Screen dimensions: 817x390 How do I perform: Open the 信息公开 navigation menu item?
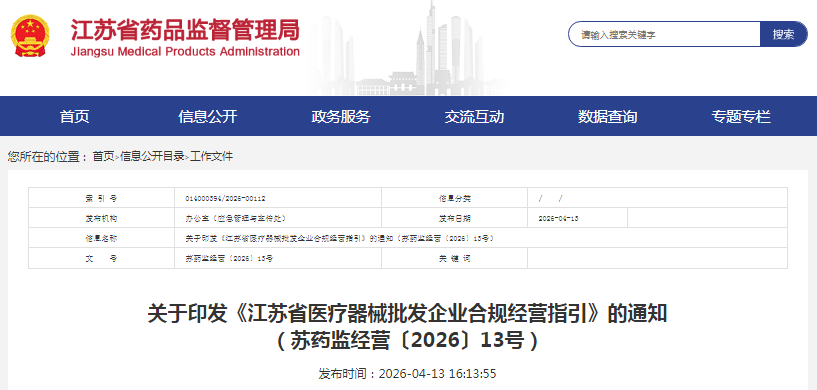pos(207,117)
